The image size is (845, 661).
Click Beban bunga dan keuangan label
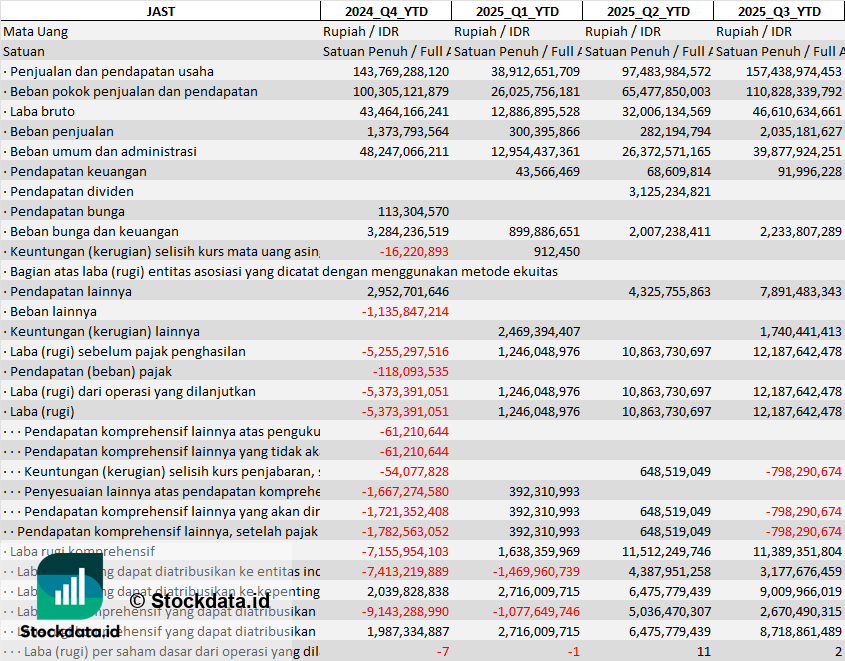coord(94,231)
